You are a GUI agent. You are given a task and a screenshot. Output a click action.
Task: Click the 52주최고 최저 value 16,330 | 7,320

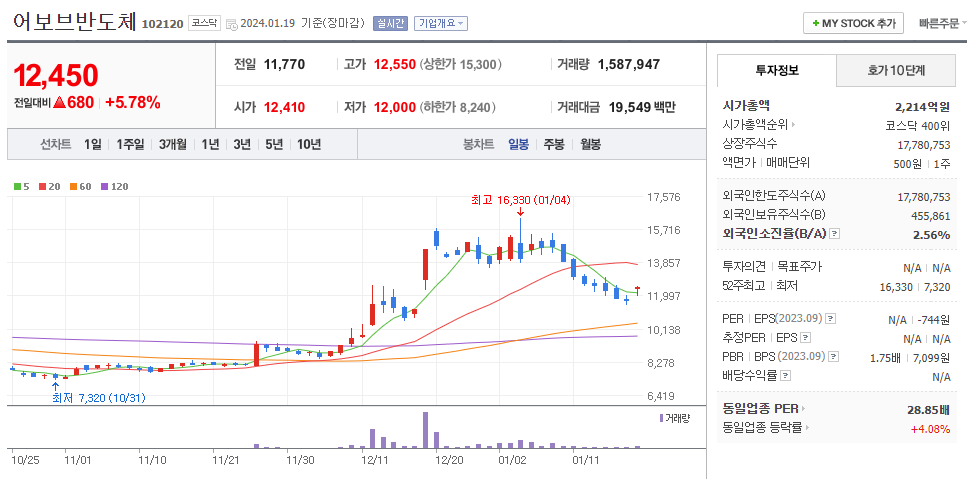click(x=915, y=287)
